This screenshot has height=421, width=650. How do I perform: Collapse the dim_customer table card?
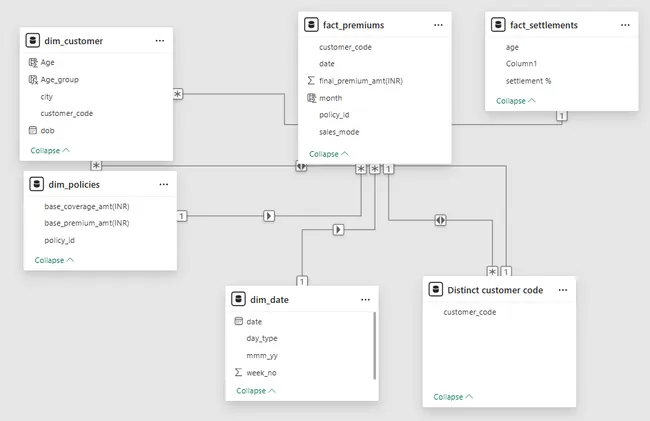tap(50, 150)
